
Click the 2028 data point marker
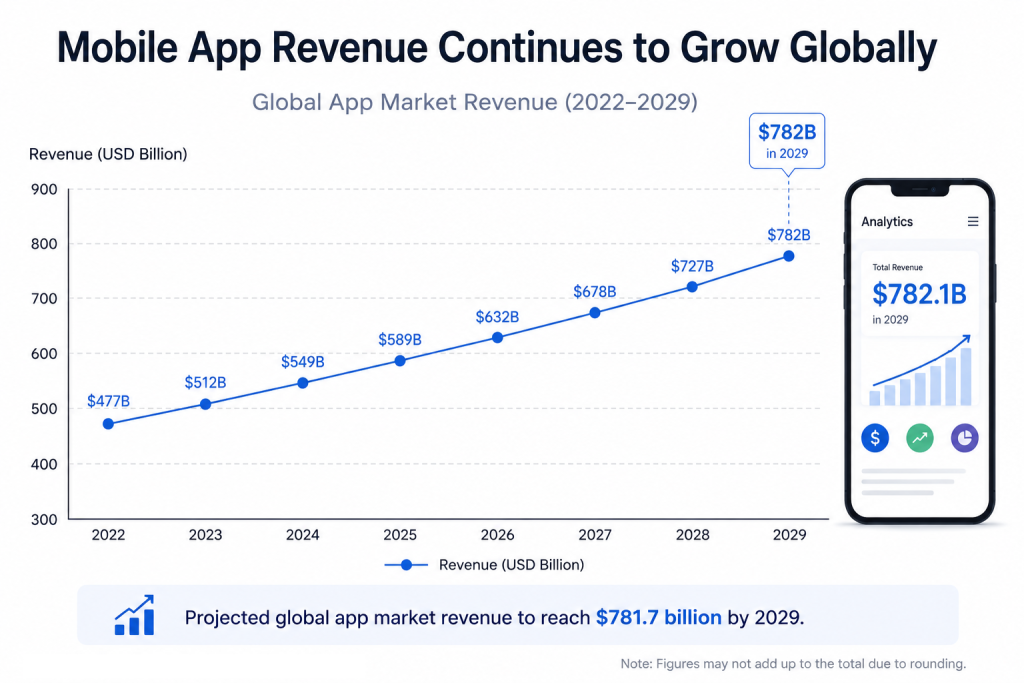pos(692,287)
